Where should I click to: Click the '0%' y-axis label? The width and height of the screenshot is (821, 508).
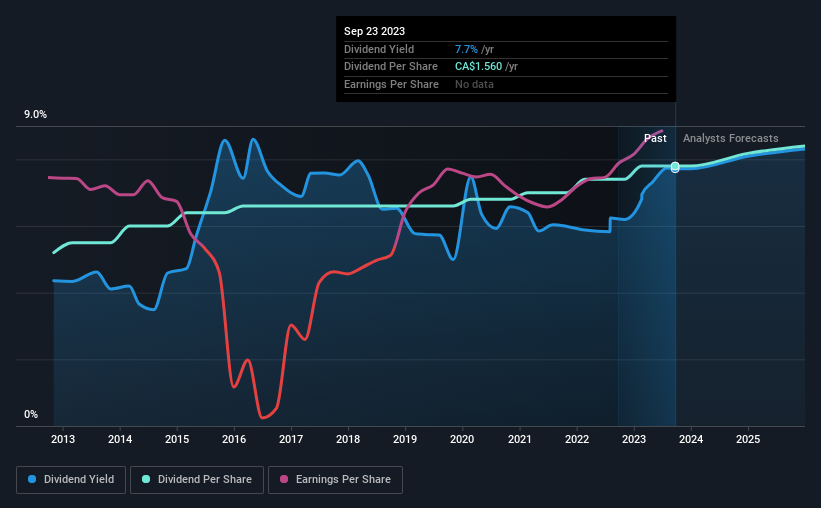[31, 414]
